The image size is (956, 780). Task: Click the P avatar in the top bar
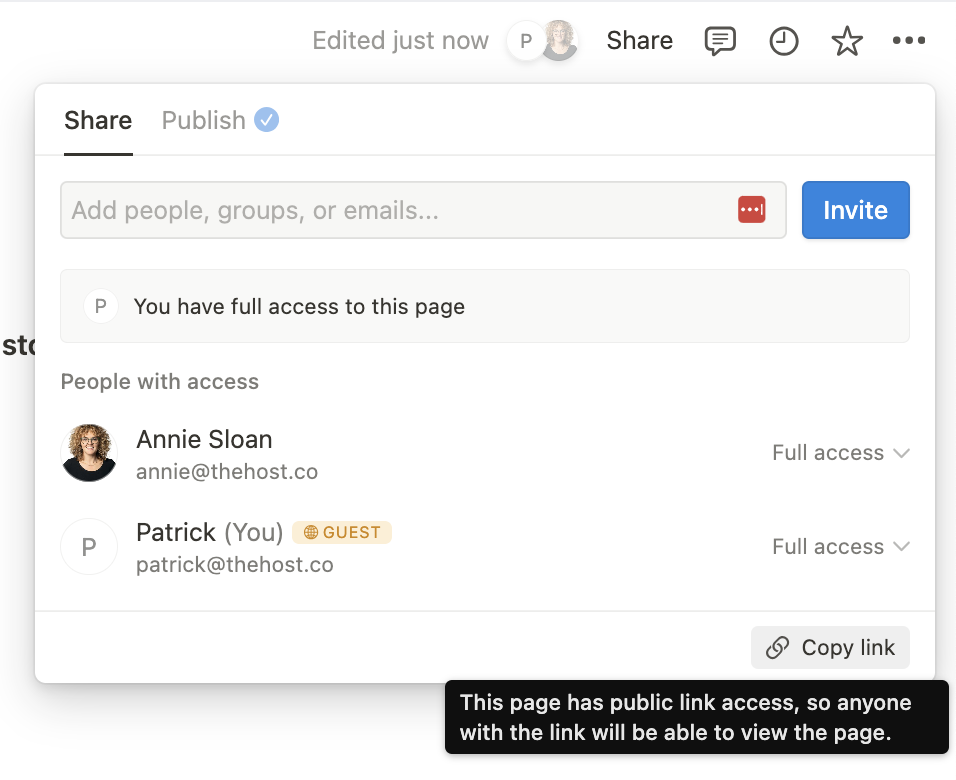tap(527, 40)
